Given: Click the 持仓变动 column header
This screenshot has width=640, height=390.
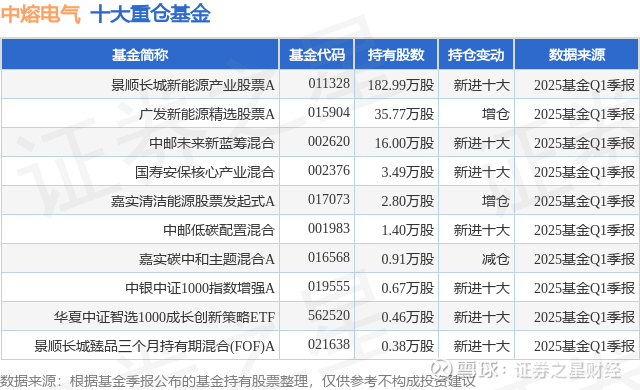Looking at the screenshot, I should pos(476,55).
